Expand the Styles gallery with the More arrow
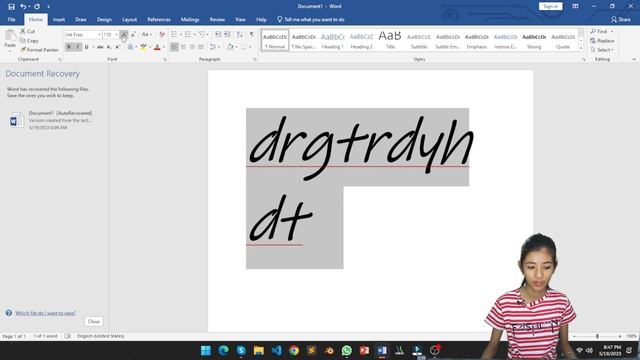This screenshot has width=640, height=360. pyautogui.click(x=581, y=49)
